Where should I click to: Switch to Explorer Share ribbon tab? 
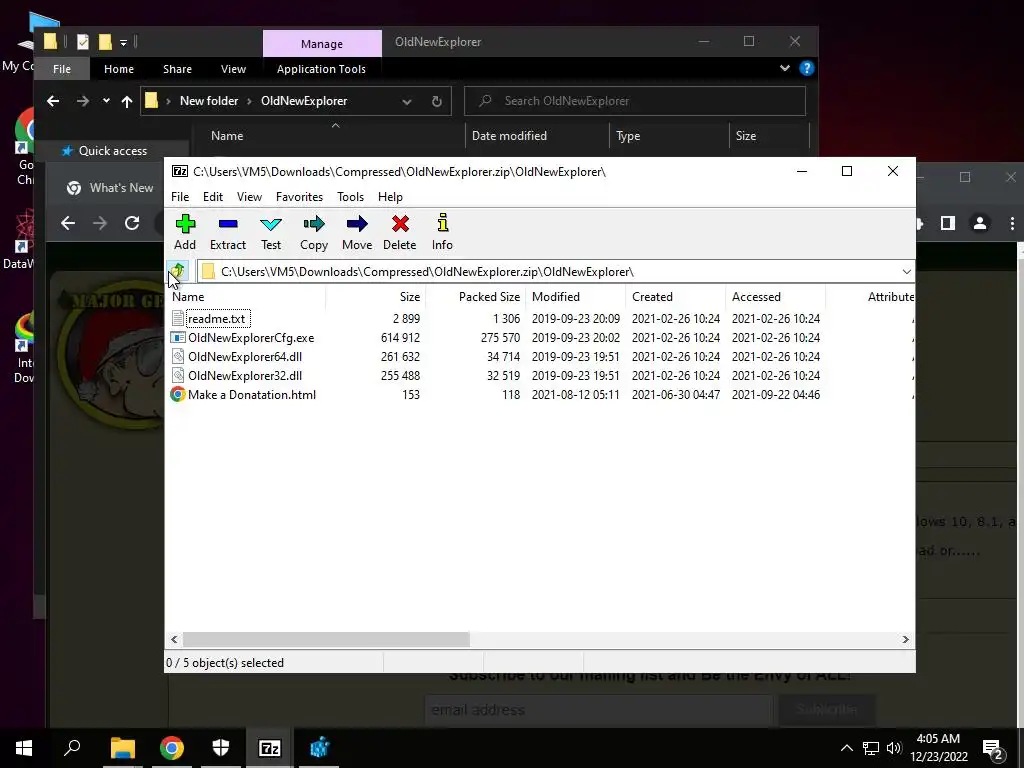[x=178, y=69]
